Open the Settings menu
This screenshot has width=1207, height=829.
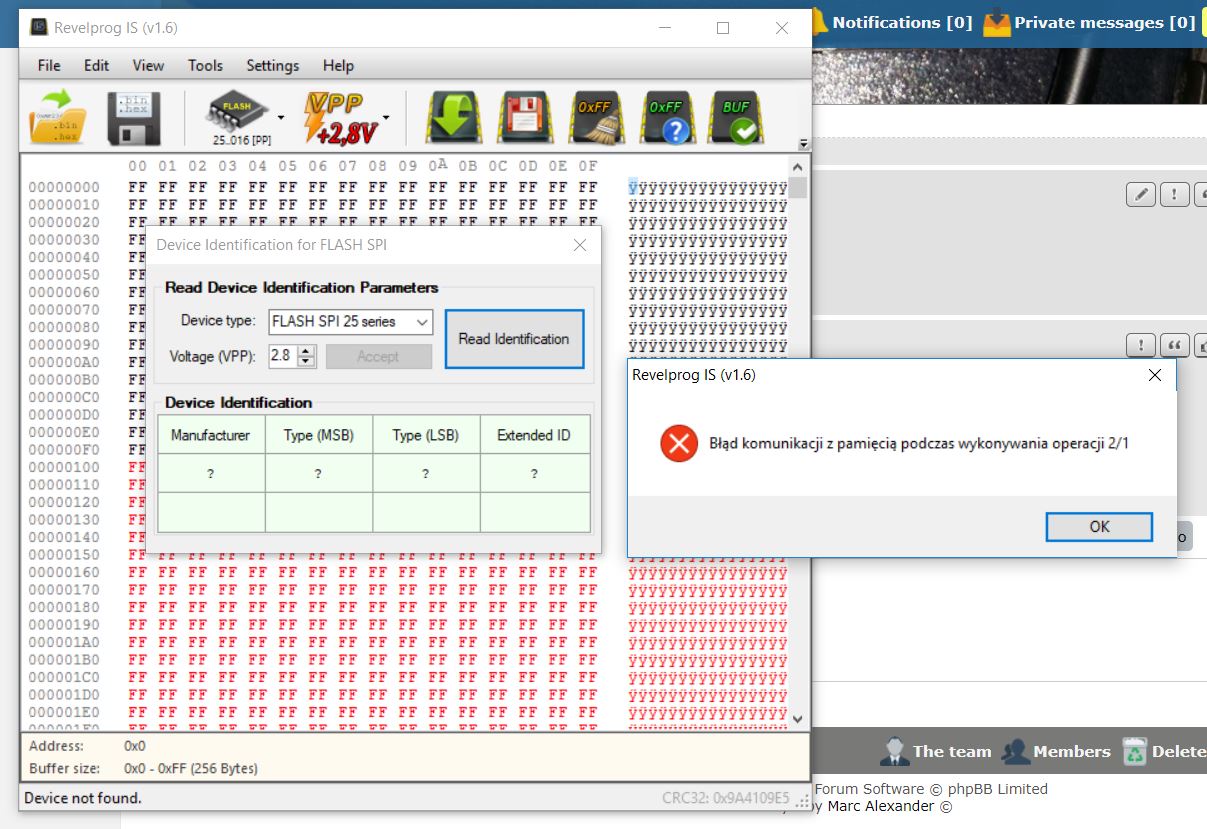[x=272, y=65]
